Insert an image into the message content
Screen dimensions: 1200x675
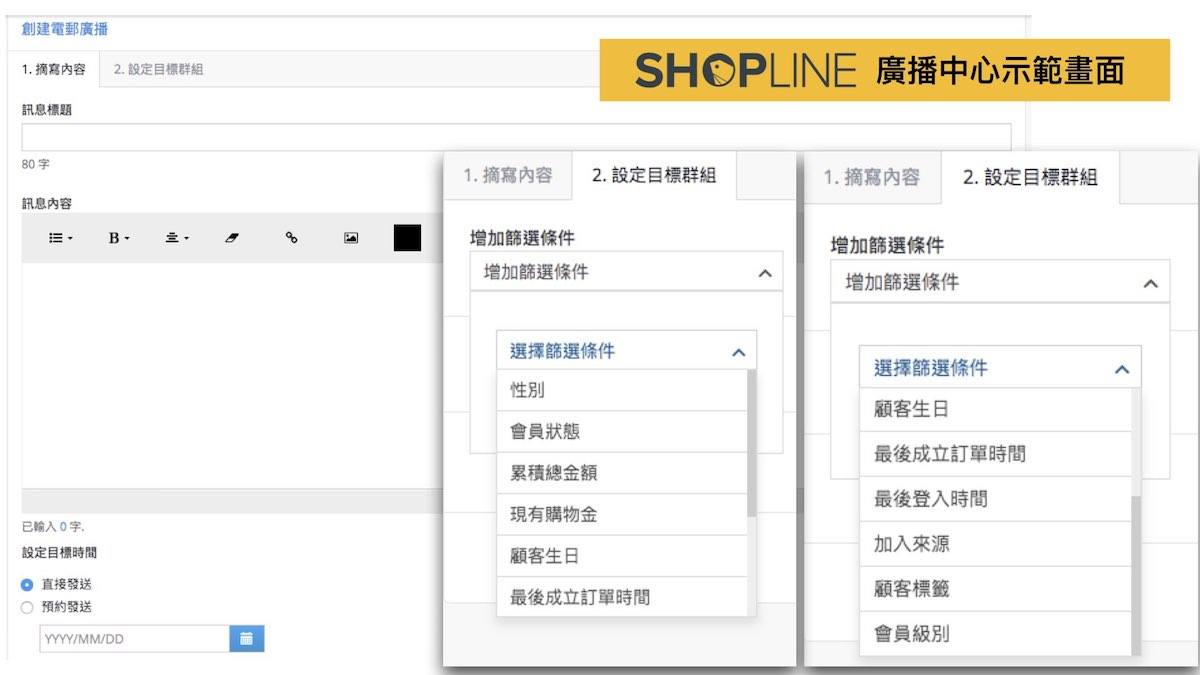coord(350,238)
